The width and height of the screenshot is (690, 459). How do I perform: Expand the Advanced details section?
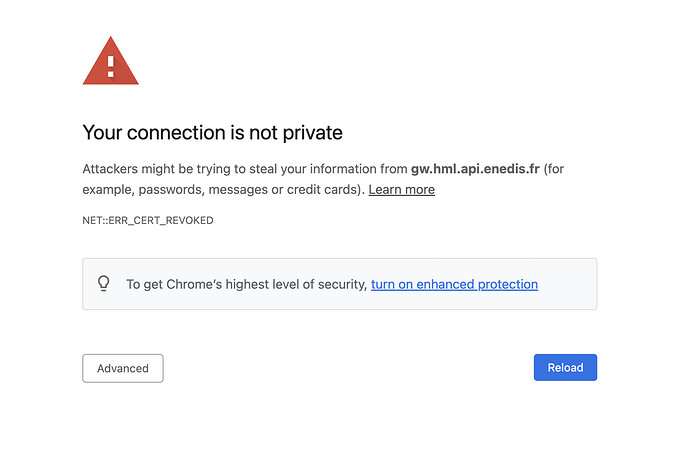click(x=122, y=368)
